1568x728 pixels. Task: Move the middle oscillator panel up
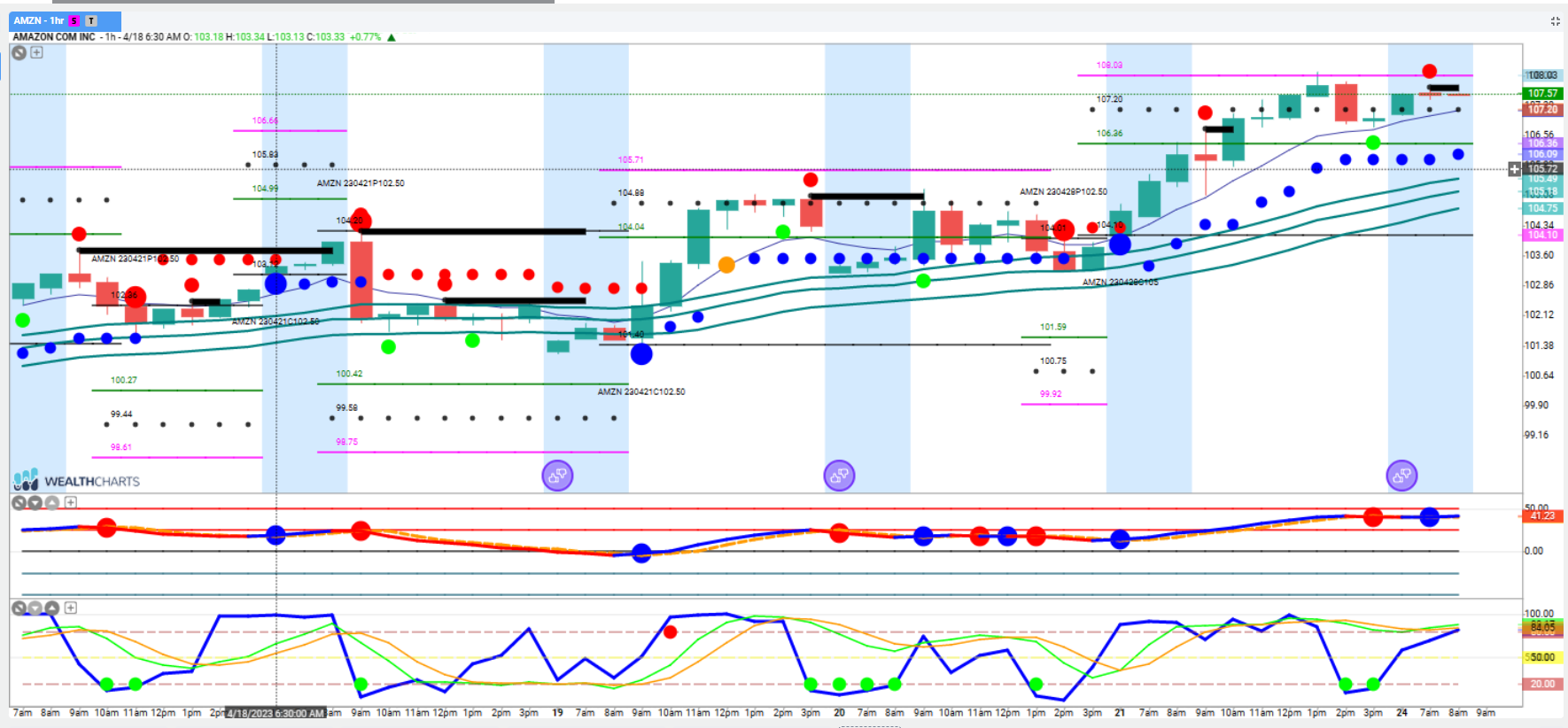(52, 503)
